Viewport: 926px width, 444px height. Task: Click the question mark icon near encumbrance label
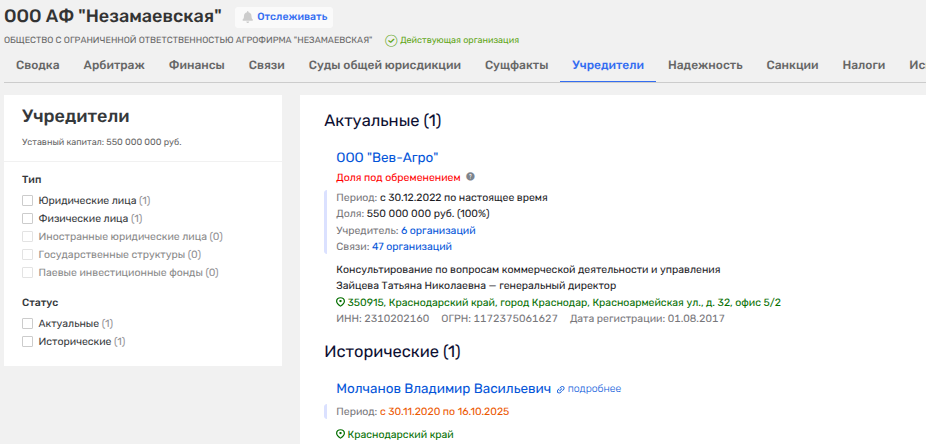471,177
